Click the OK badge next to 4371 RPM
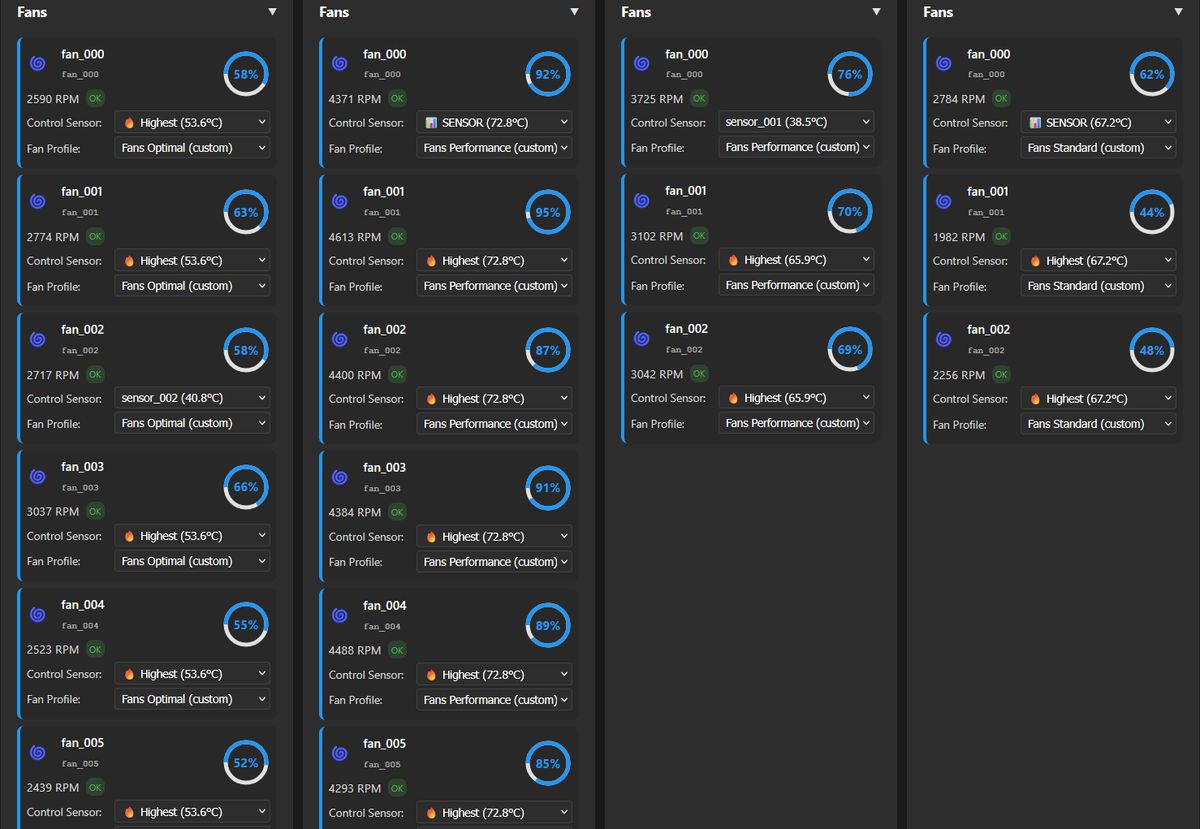The height and width of the screenshot is (829, 1200). pos(397,99)
